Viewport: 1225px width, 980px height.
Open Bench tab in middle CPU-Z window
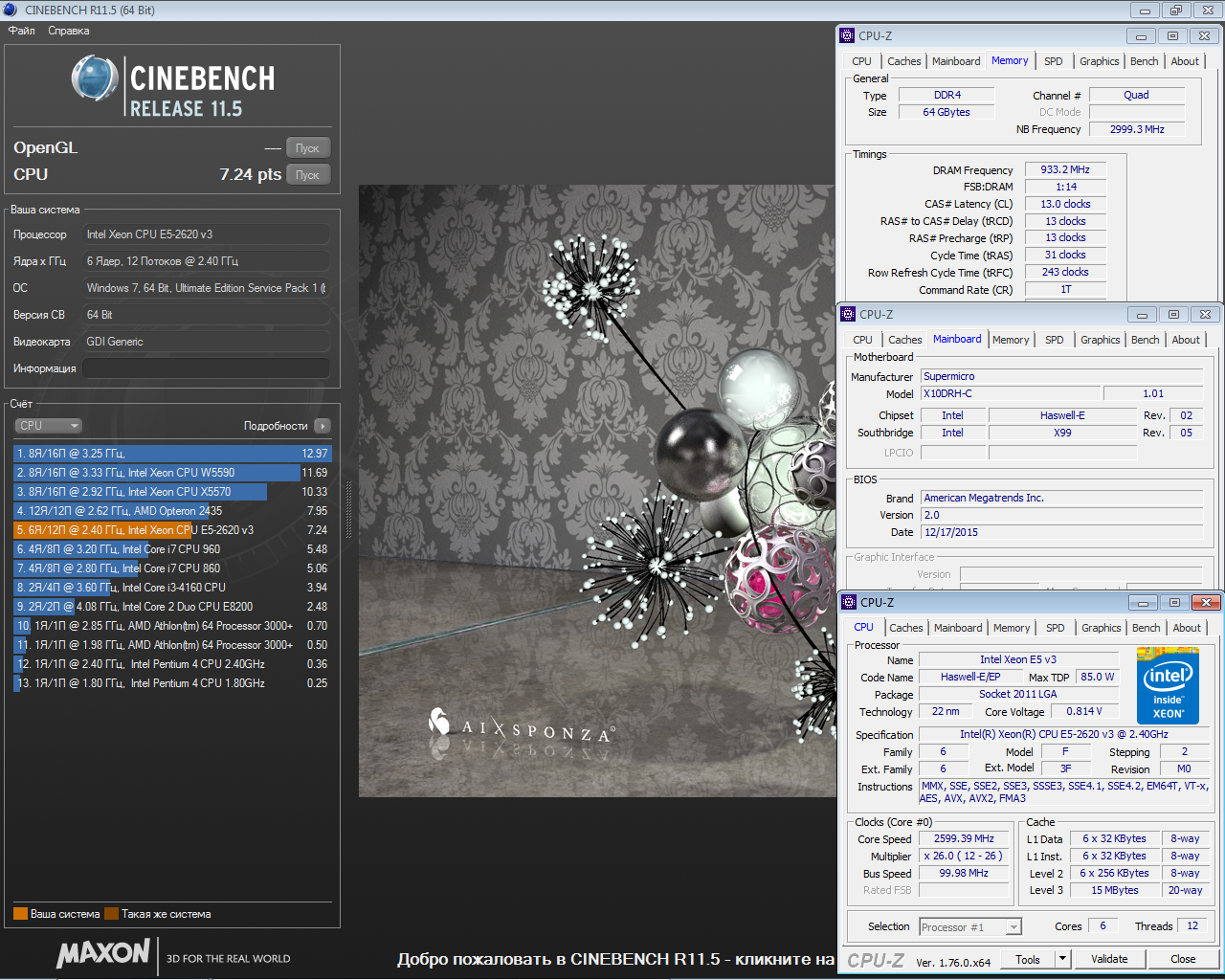point(1146,340)
